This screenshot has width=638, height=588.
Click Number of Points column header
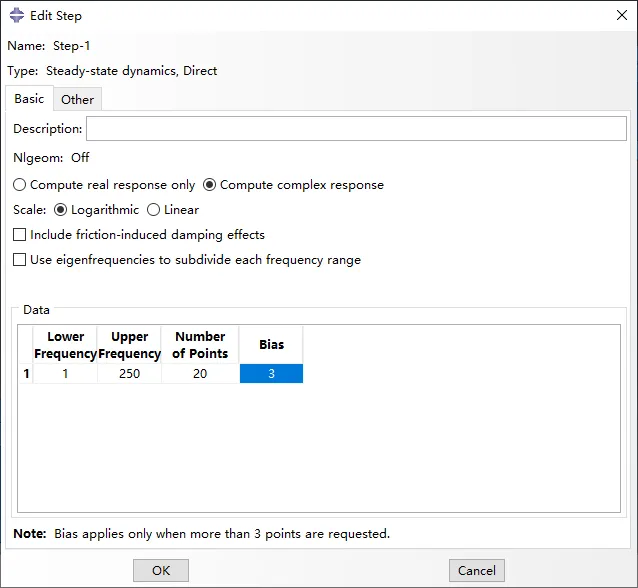click(x=200, y=345)
